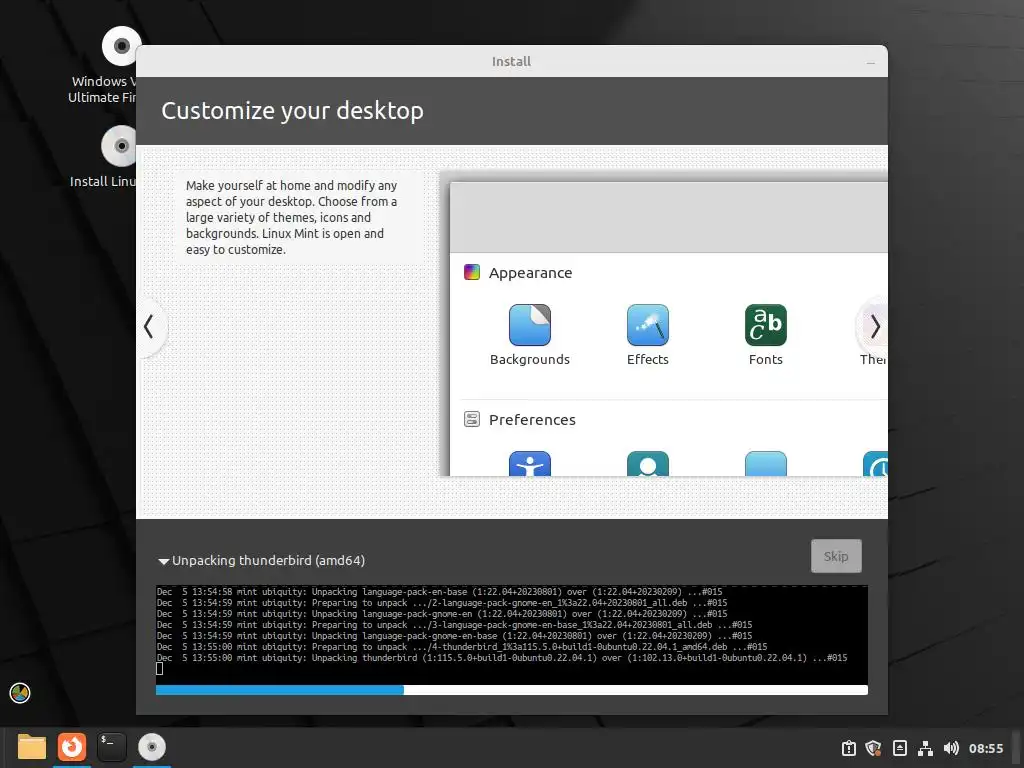This screenshot has height=768, width=1024.
Task: Click the light blue icon under Preferences
Action: (x=765, y=464)
